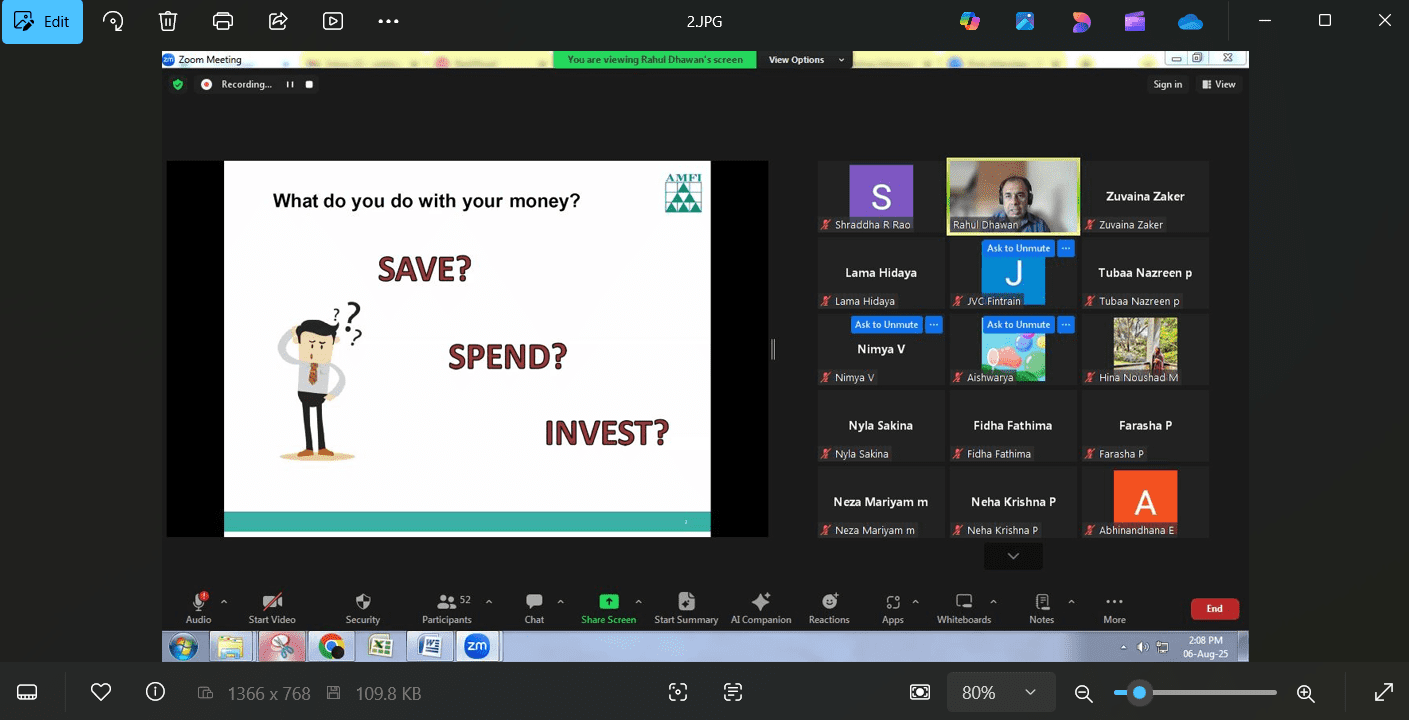Image resolution: width=1409 pixels, height=720 pixels.
Task: Start slideshow with the play icon
Action: (x=333, y=21)
